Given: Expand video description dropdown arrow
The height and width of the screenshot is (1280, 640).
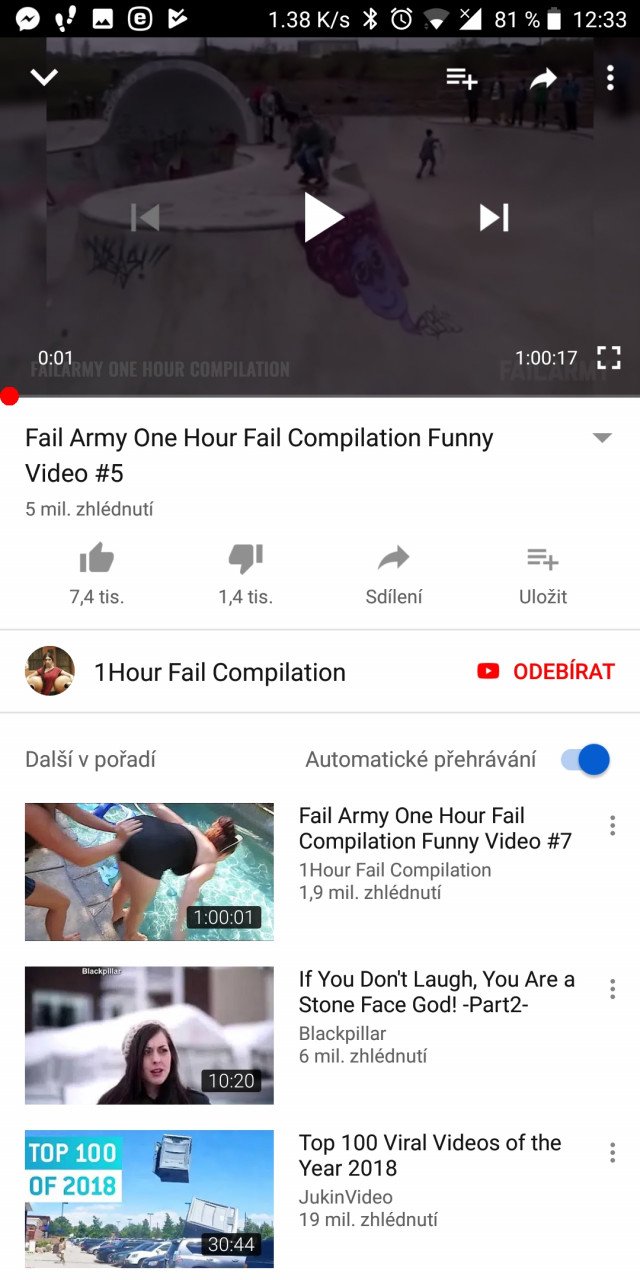Looking at the screenshot, I should click(x=602, y=438).
